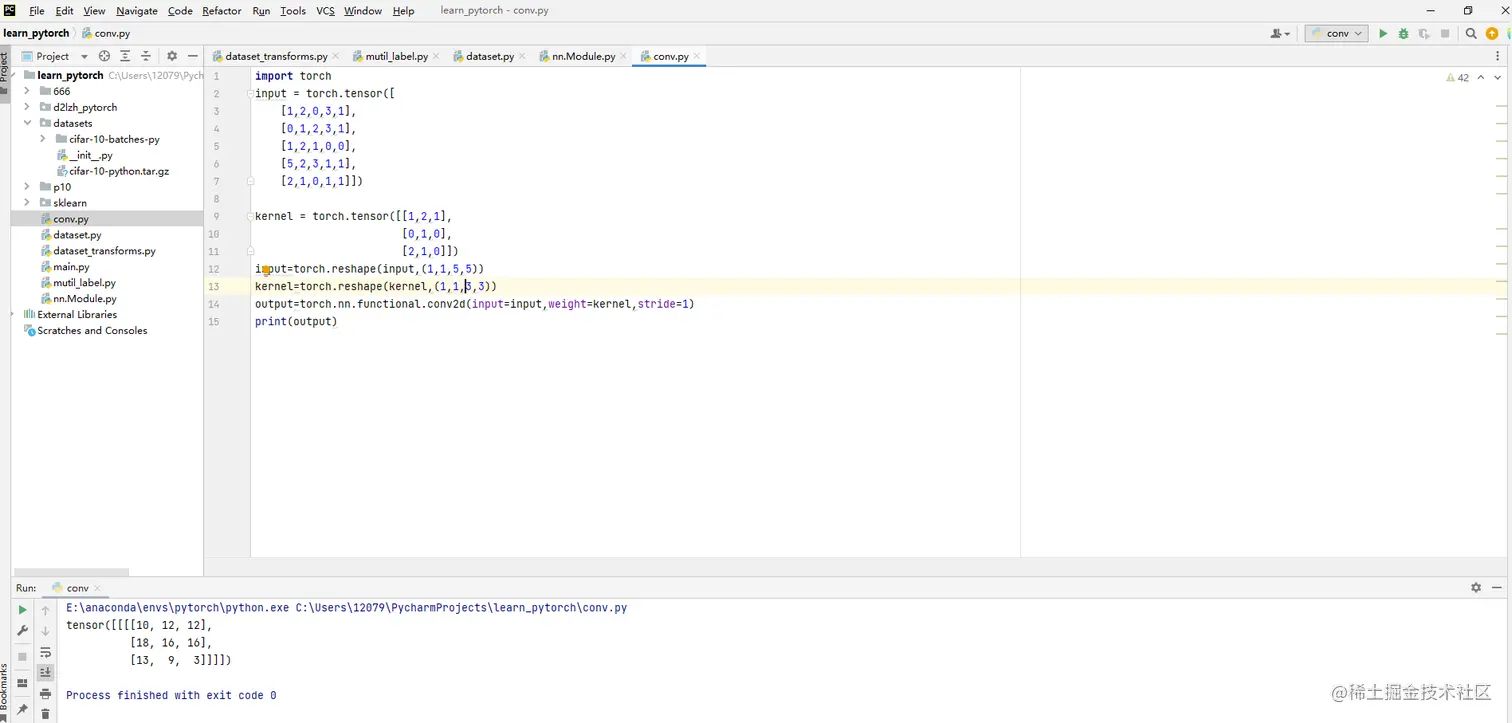The height and width of the screenshot is (723, 1512).
Task: Switch to nn.Module.py editor tab
Action: coord(584,56)
